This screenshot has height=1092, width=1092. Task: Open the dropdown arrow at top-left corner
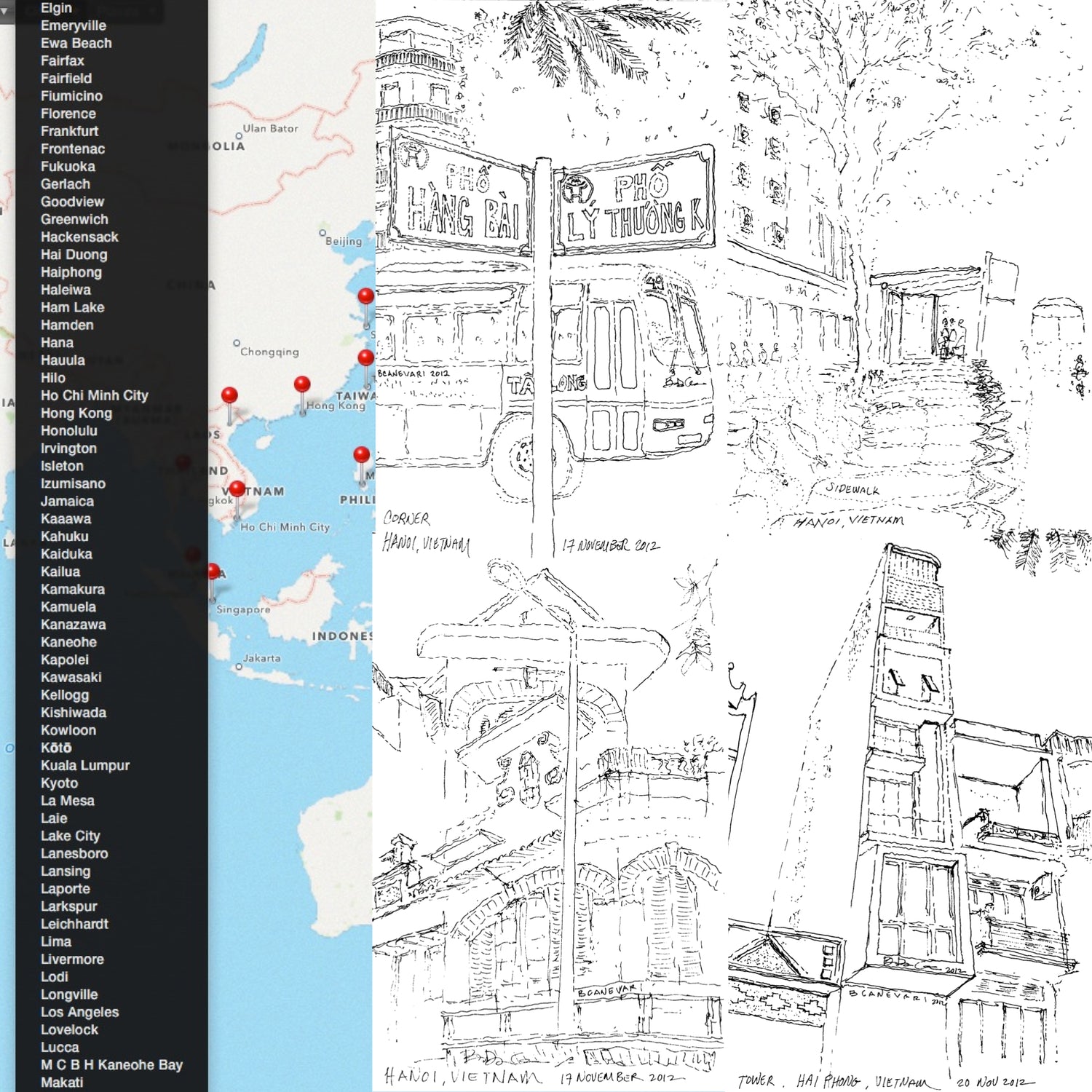4,11
